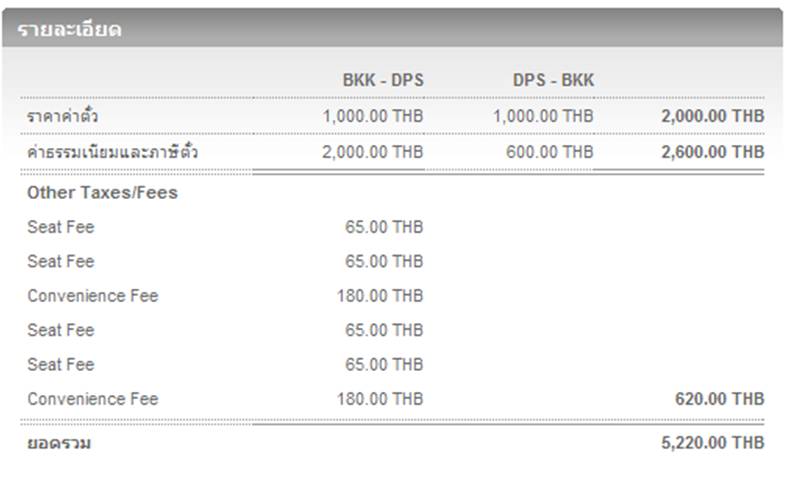Image resolution: width=805 pixels, height=482 pixels.
Task: Select the first Seat Fee label
Action: (x=61, y=227)
